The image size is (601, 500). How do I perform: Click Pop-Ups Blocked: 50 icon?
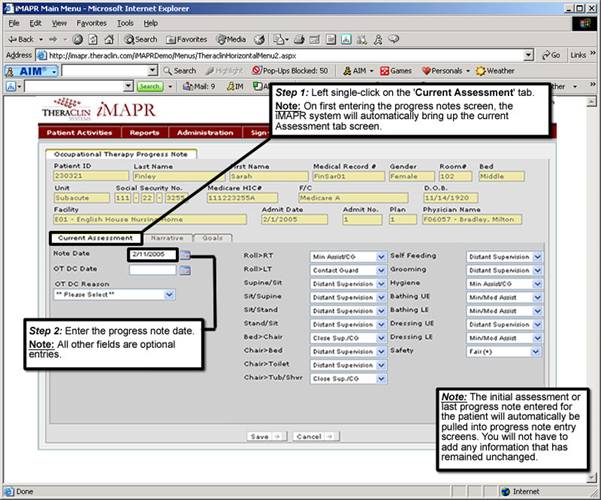[290, 71]
